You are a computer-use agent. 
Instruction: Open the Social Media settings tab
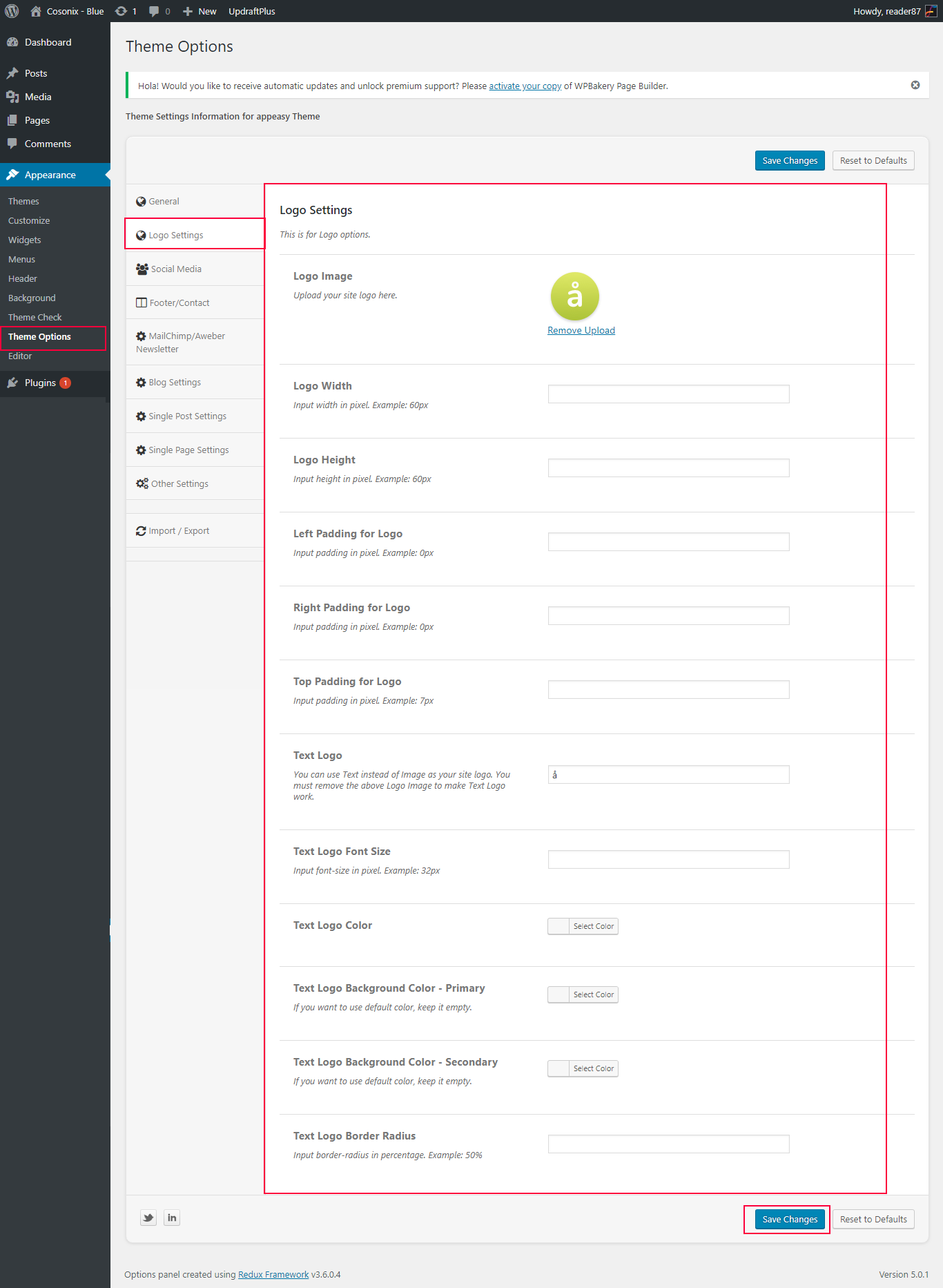[176, 269]
